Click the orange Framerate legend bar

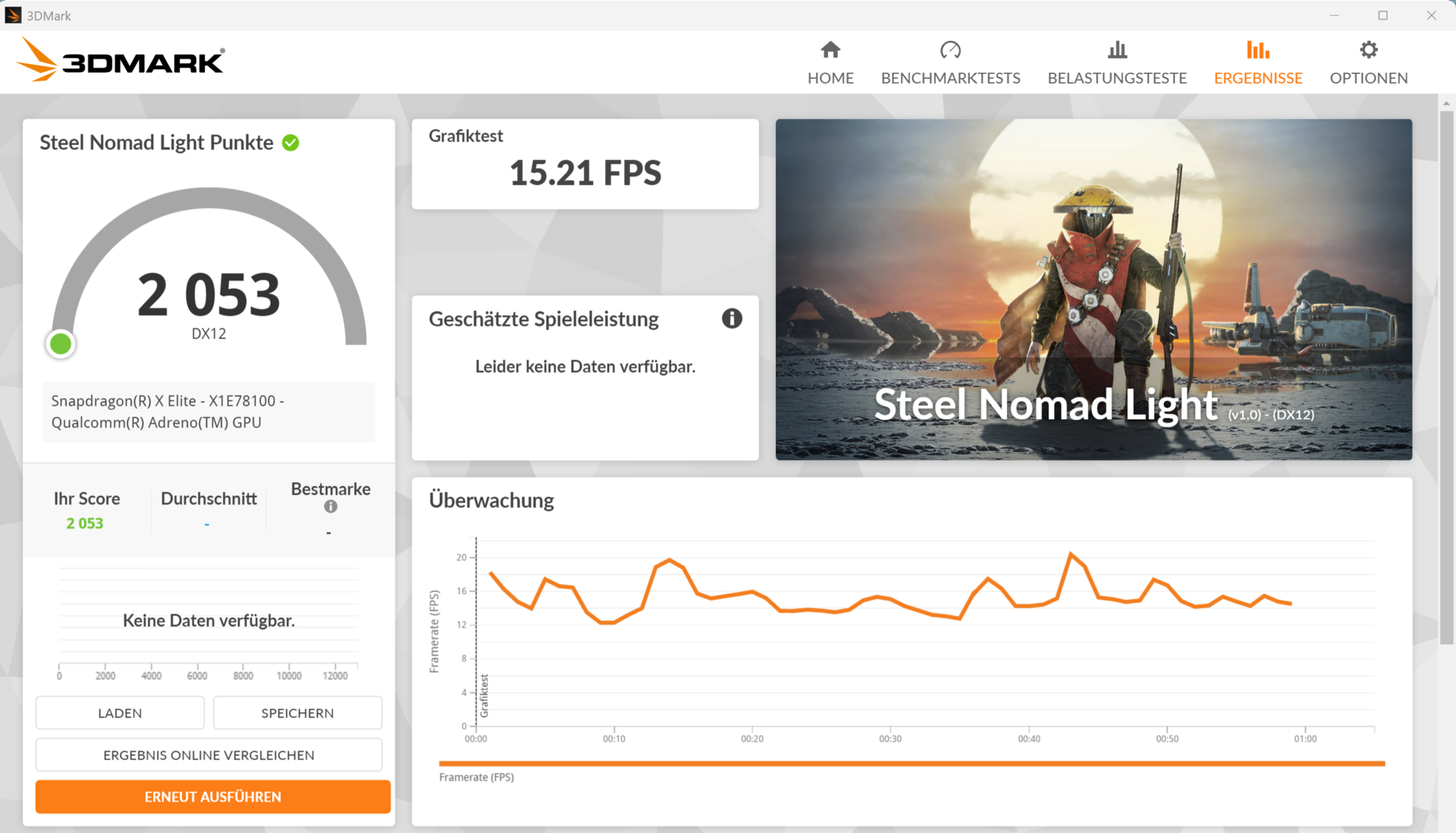912,763
